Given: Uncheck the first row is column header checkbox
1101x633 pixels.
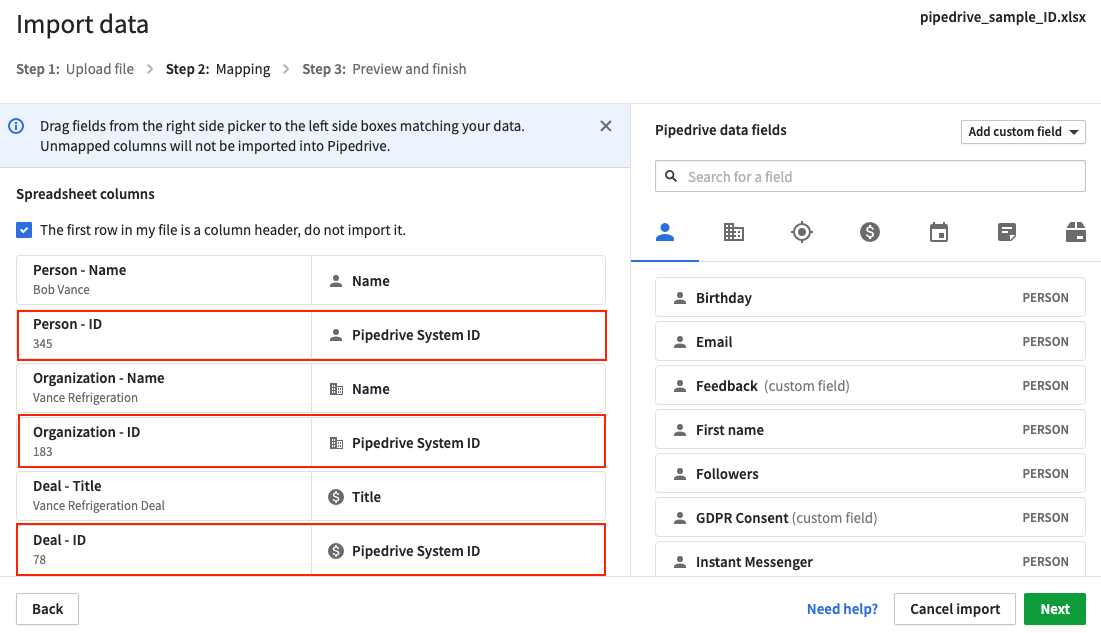Looking at the screenshot, I should coord(24,230).
